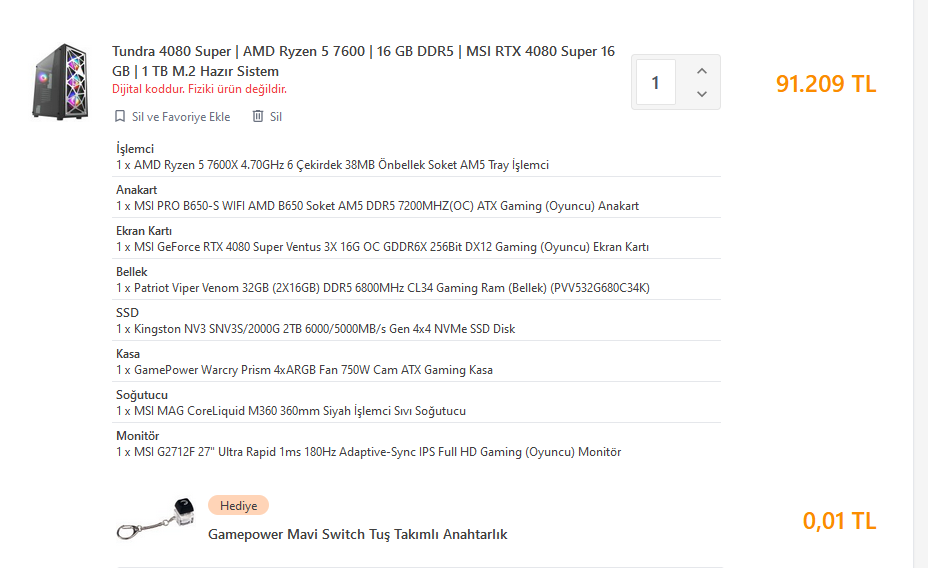Click the 91.209 TL price

coord(826,83)
